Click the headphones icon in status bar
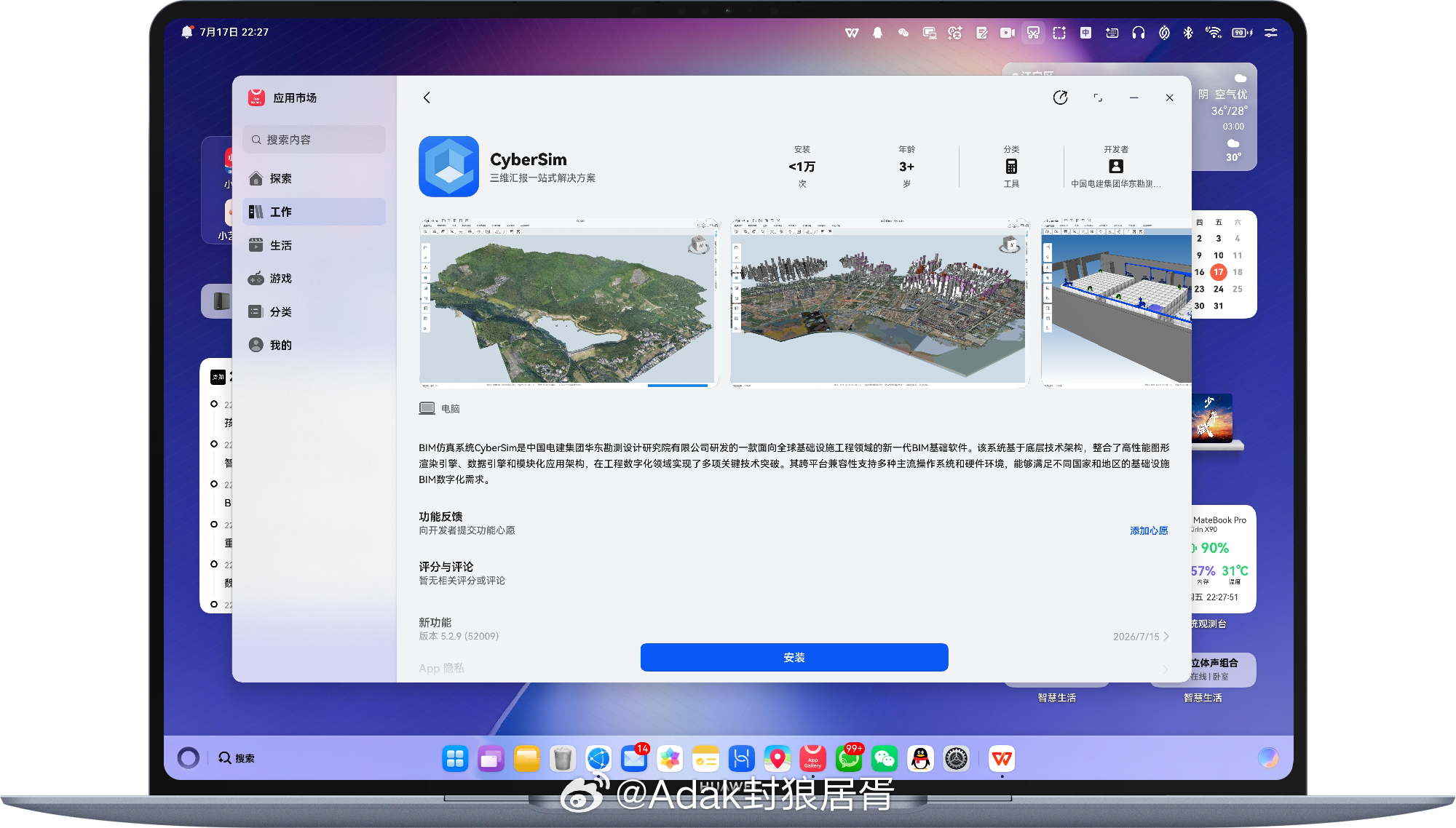The width and height of the screenshot is (1456, 828). pyautogui.click(x=1138, y=33)
